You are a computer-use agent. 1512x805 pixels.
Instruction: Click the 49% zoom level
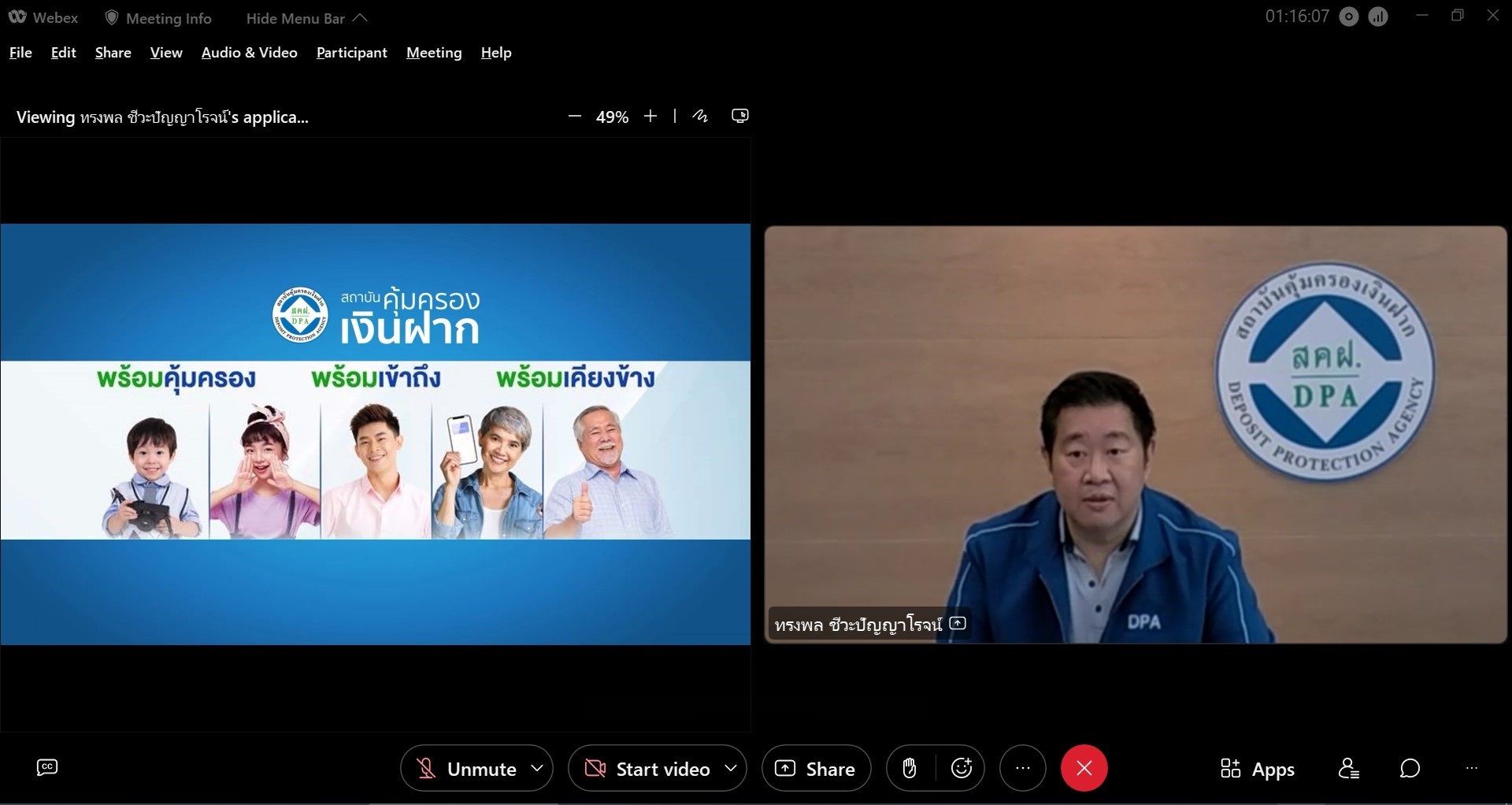612,117
